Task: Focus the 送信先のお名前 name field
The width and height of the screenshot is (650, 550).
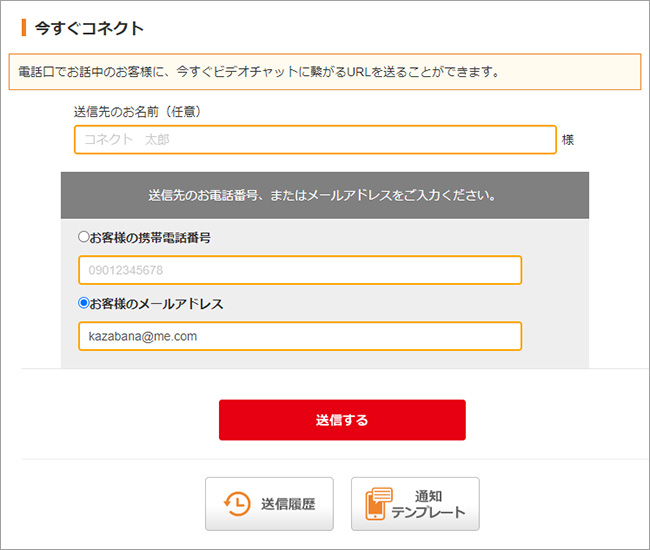Action: click(x=315, y=140)
